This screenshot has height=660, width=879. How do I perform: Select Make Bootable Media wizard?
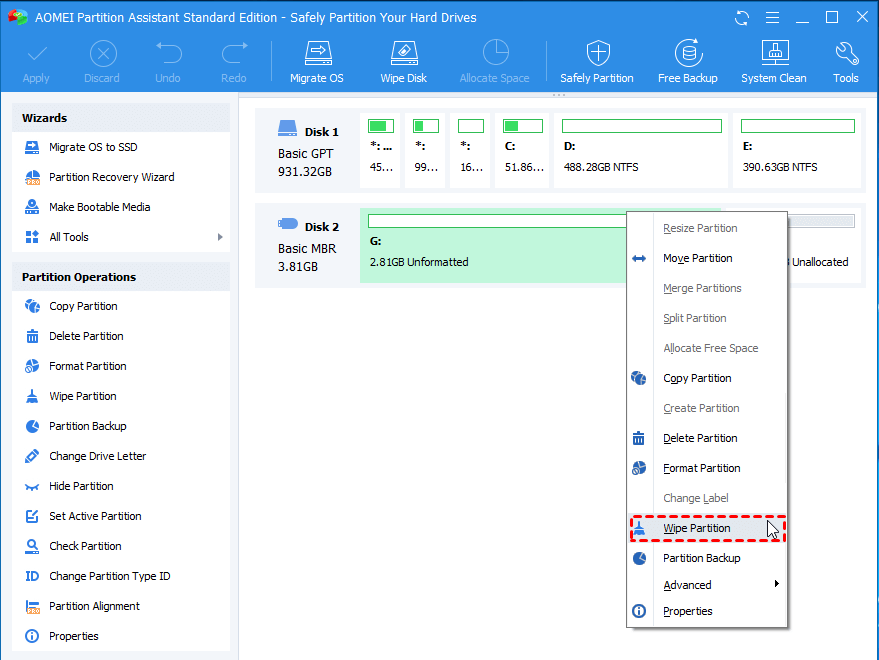tap(99, 207)
